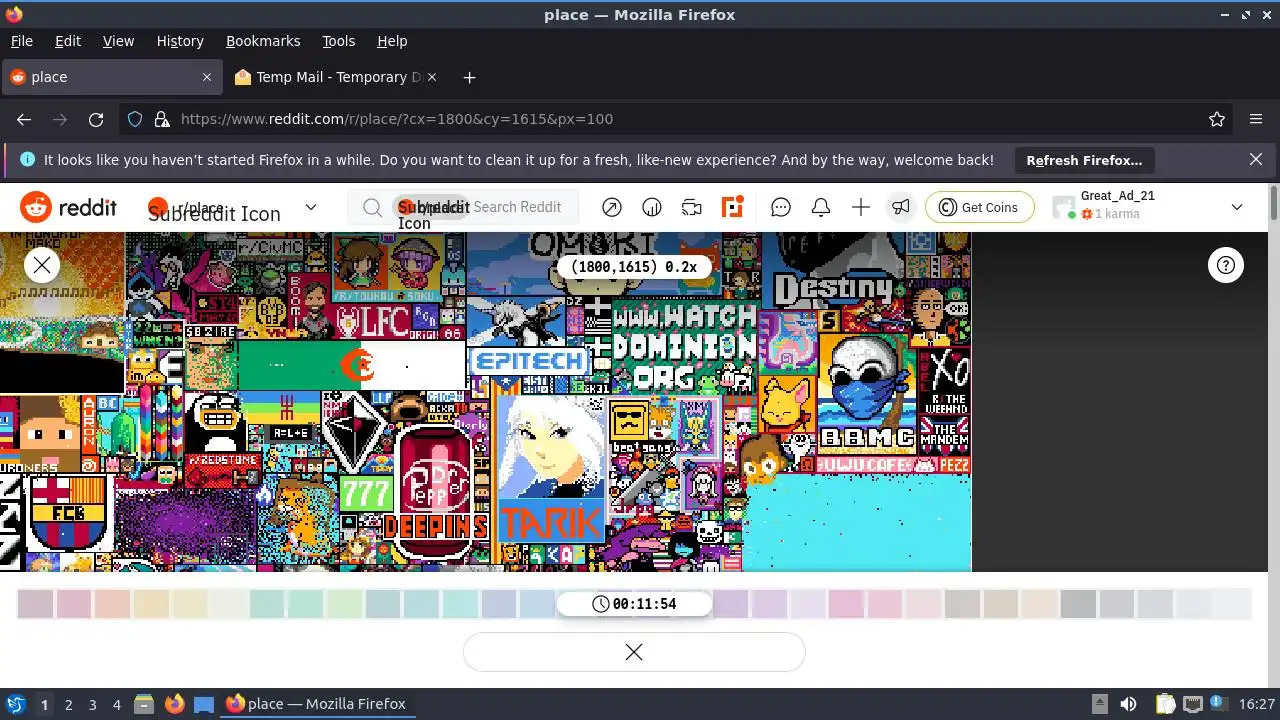Click the cooldown timer 00:11:54
The width and height of the screenshot is (1280, 720).
click(634, 604)
